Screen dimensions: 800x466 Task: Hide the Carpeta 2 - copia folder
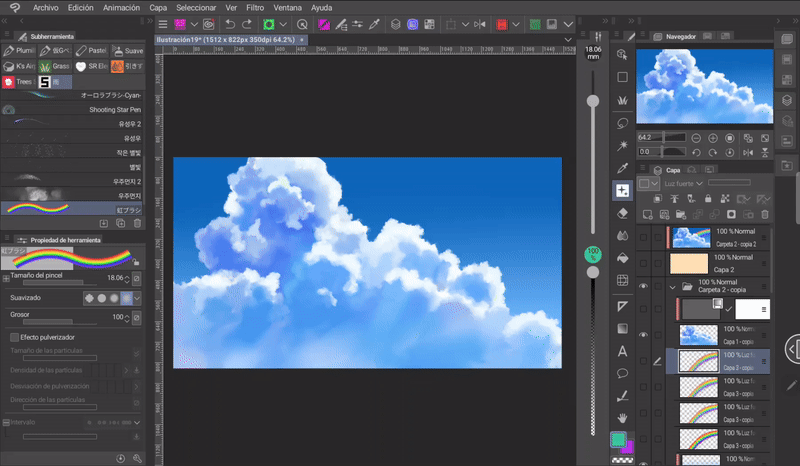tap(644, 286)
